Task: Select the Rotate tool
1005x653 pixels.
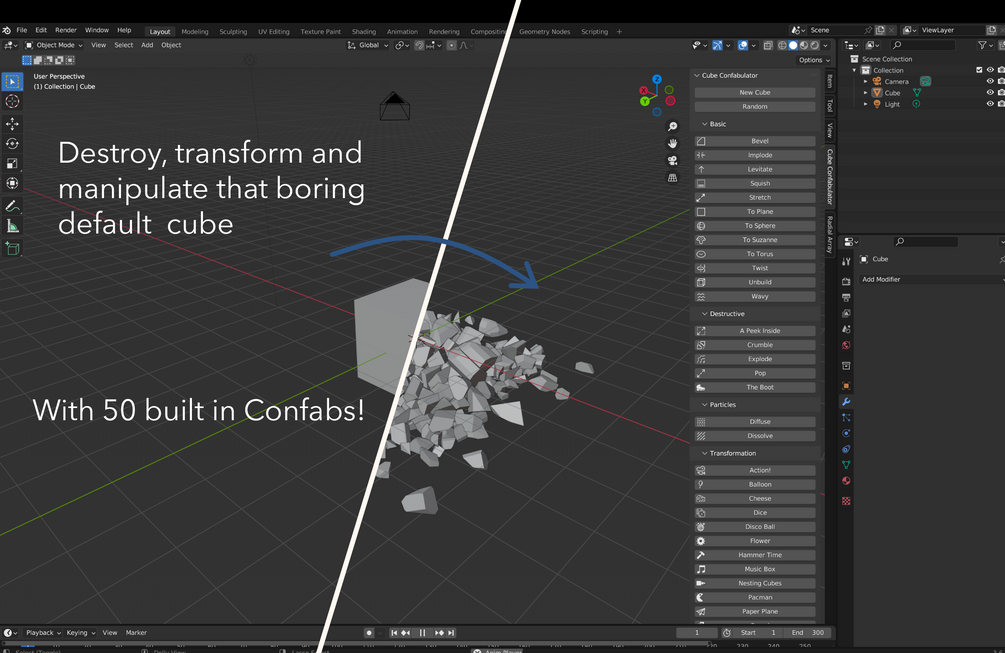Action: tap(12, 144)
